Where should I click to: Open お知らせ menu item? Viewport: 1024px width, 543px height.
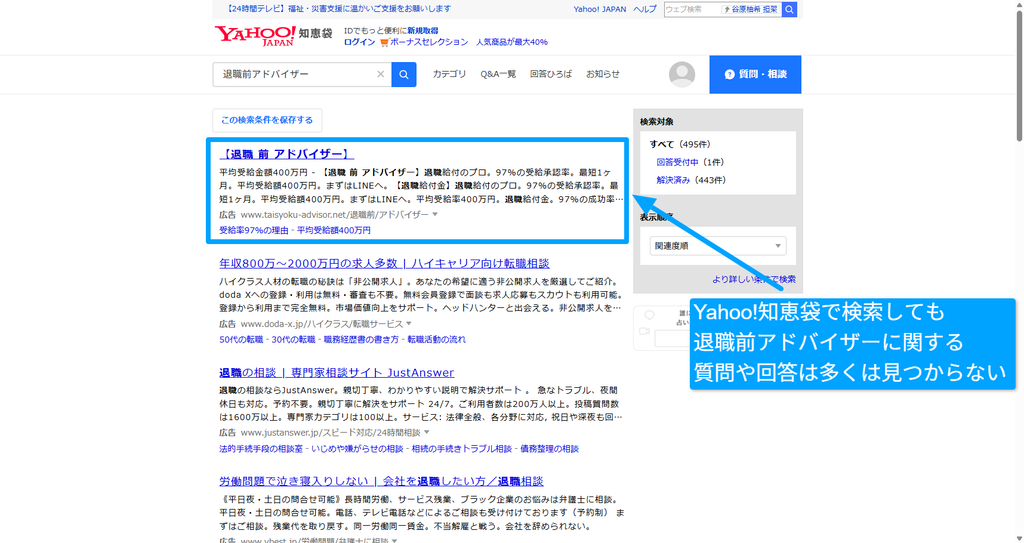point(603,74)
